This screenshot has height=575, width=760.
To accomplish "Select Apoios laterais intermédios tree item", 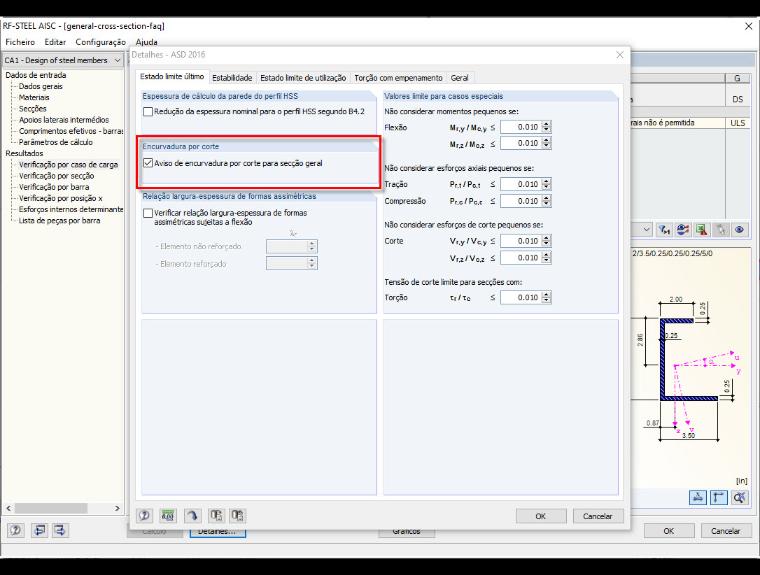I will (x=64, y=120).
